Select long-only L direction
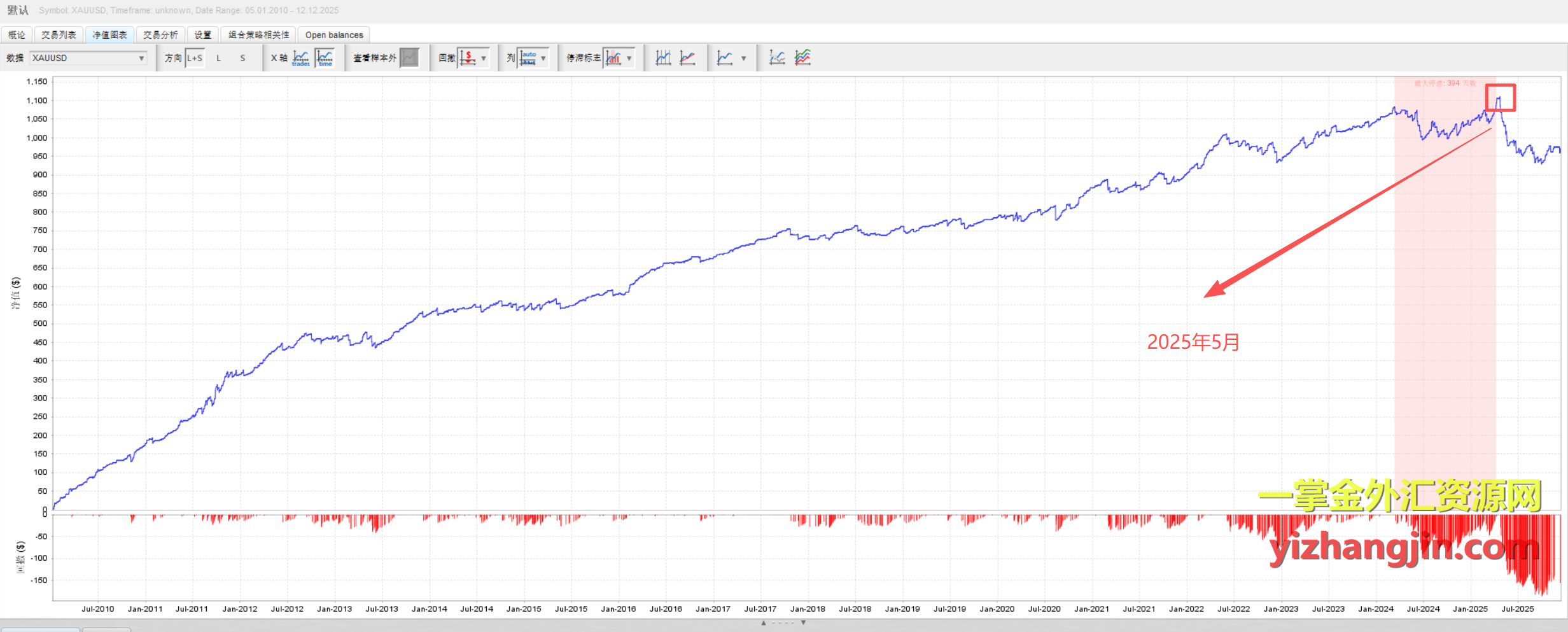 point(218,58)
